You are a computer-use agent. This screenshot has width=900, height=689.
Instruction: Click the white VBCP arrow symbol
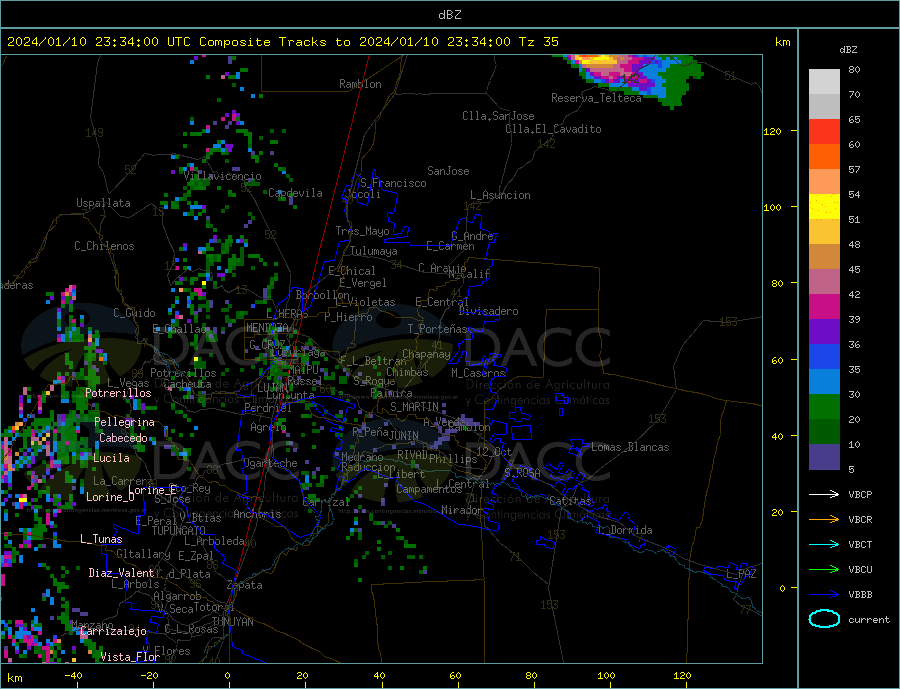click(824, 494)
